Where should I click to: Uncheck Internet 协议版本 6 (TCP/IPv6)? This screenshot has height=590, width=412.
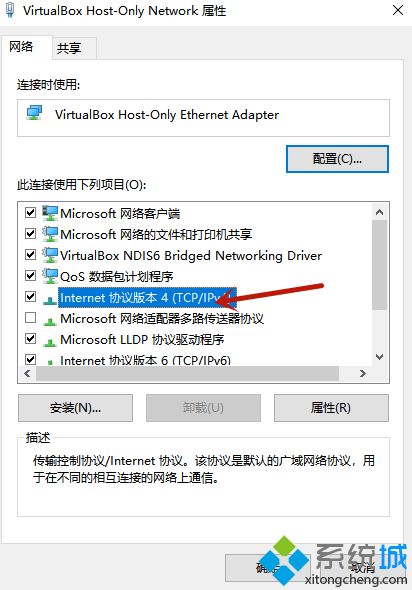point(30,359)
